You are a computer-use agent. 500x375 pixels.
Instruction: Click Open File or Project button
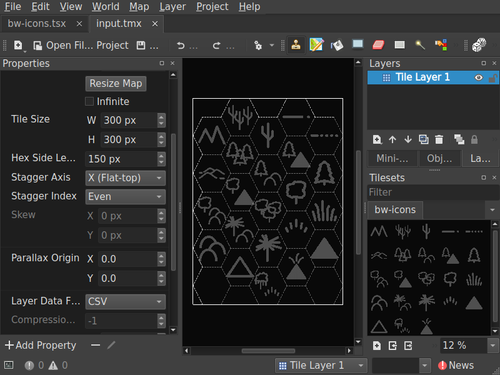(81, 45)
